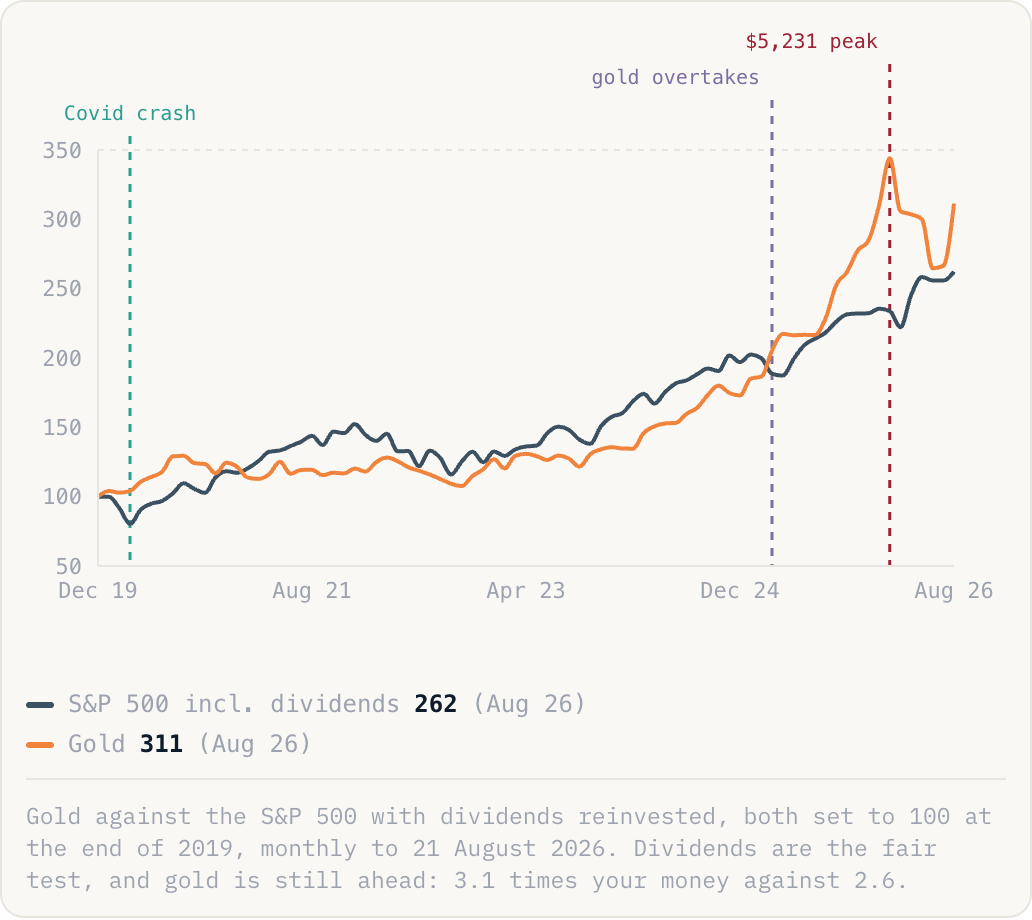Click the x-axis label Aug 26
Image resolution: width=1032 pixels, height=920 pixels.
point(954,590)
